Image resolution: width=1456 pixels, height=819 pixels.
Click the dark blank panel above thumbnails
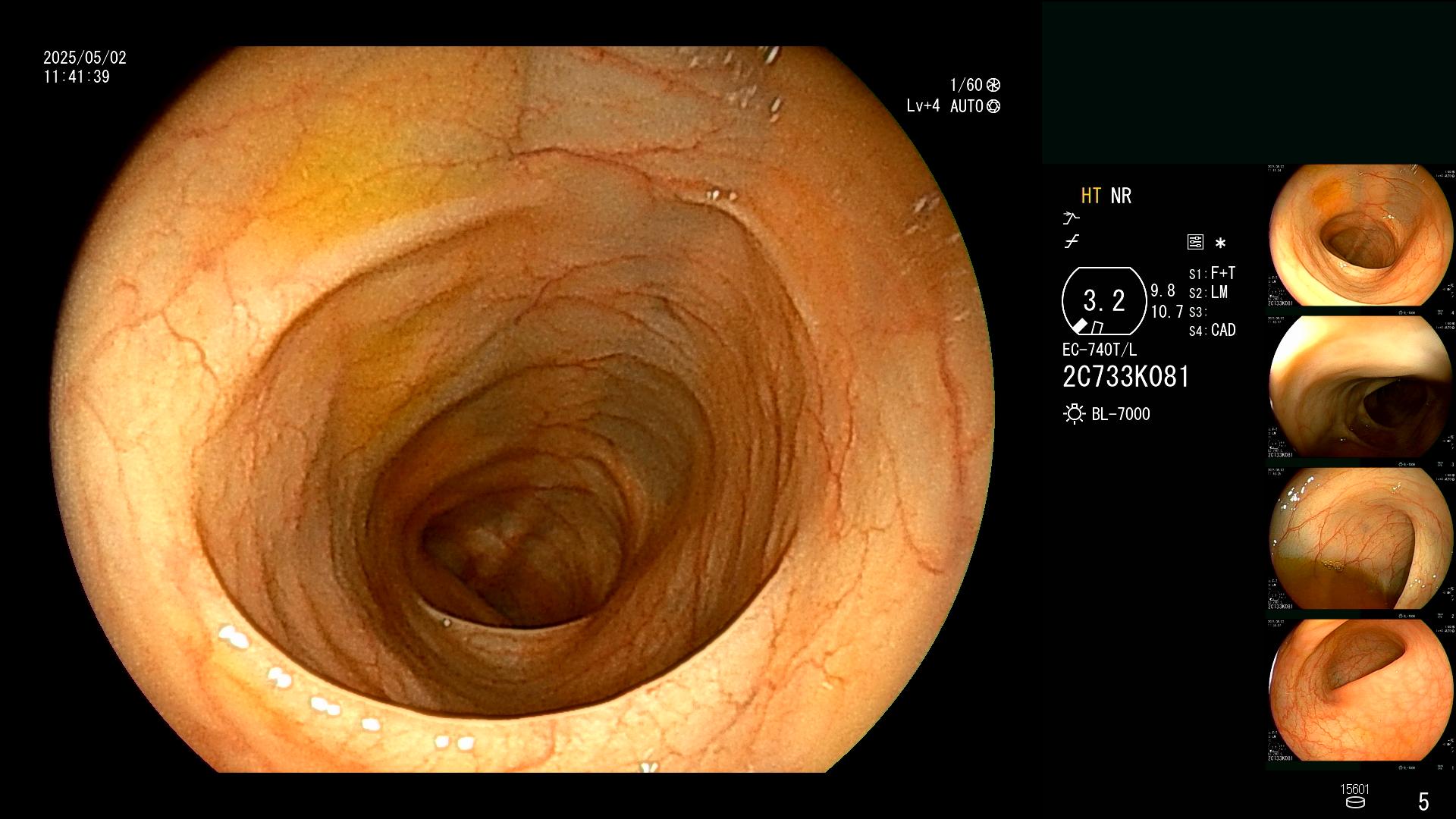click(x=1248, y=82)
